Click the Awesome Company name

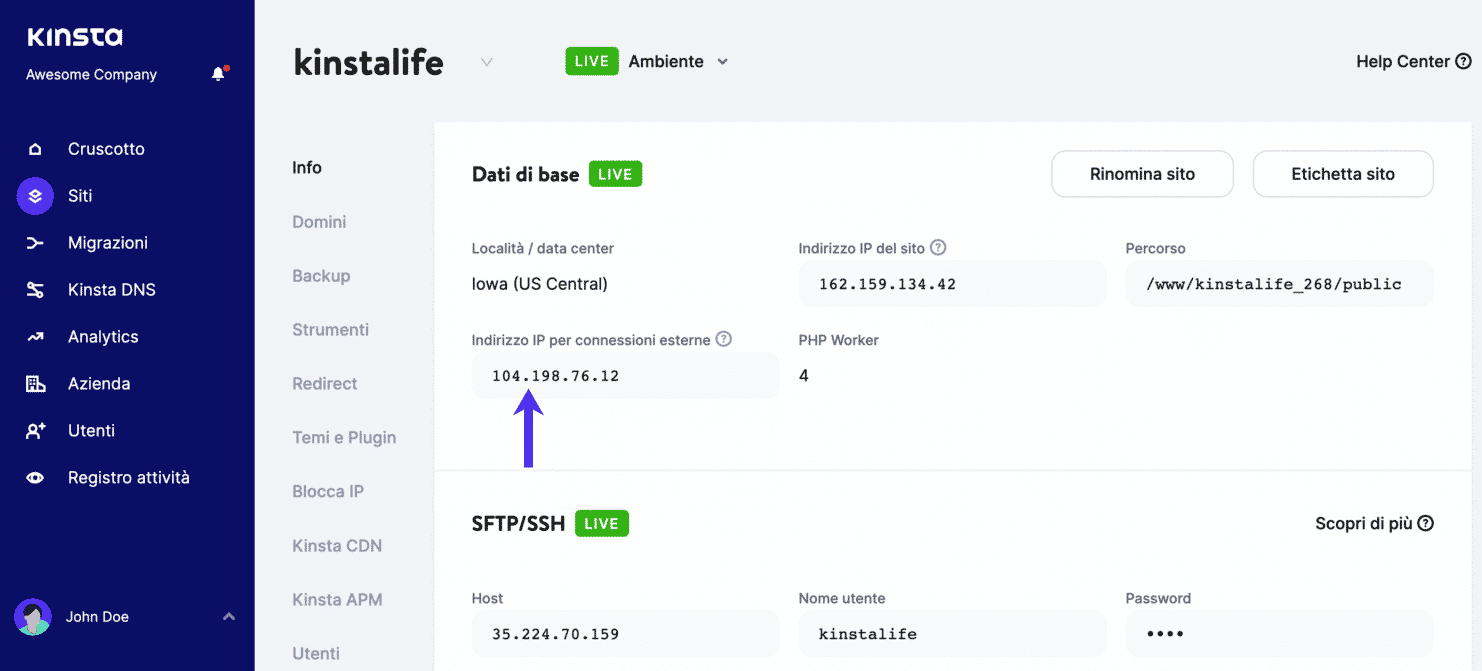(91, 75)
